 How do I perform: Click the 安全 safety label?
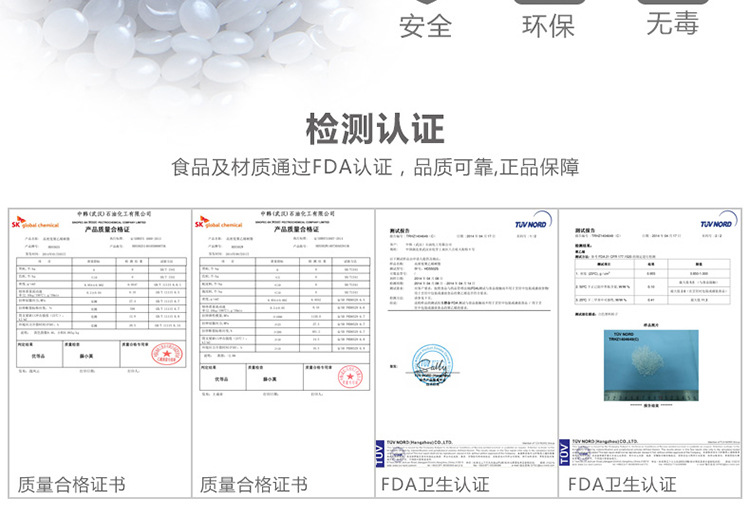click(426, 25)
